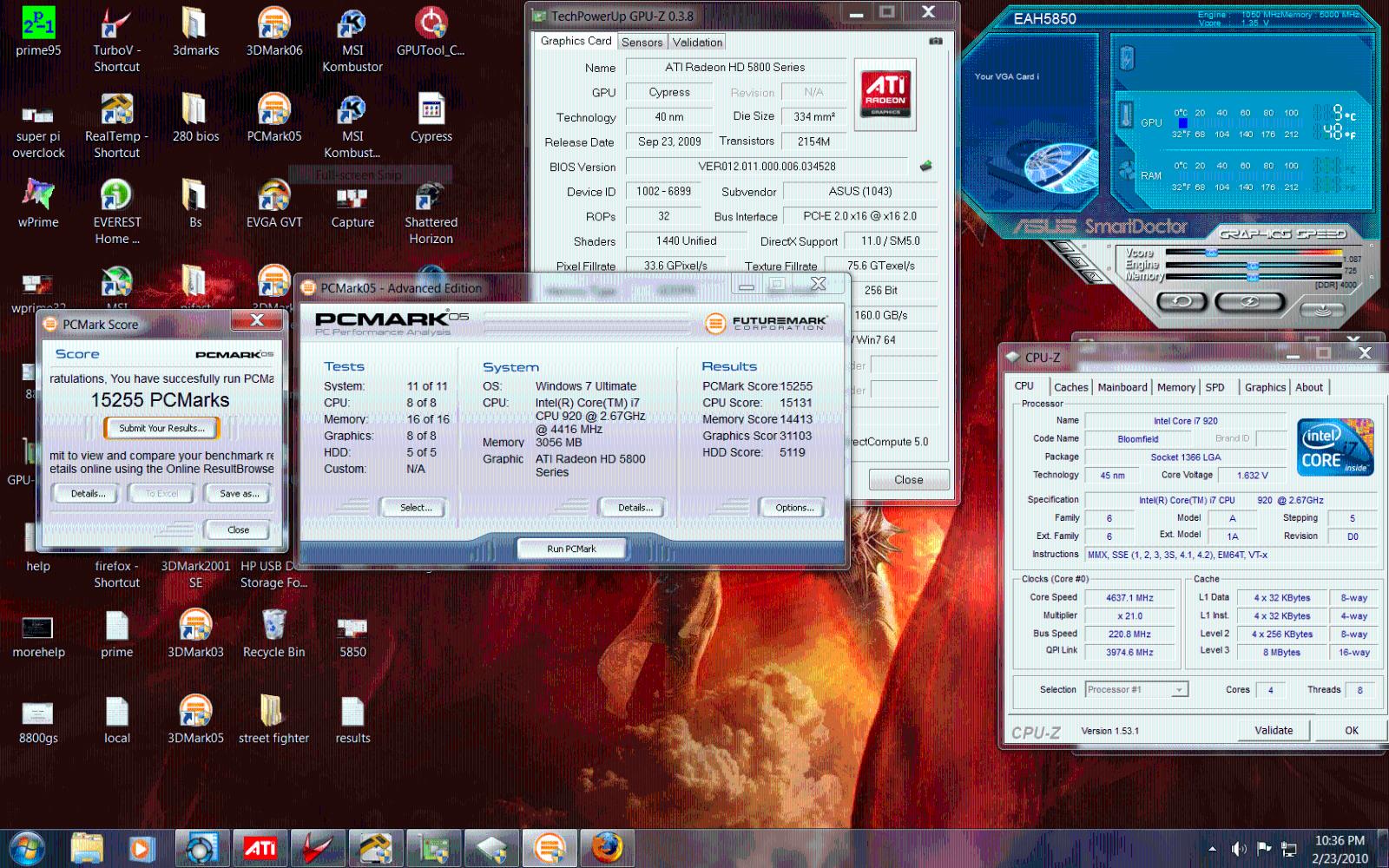The image size is (1389, 868).
Task: Switch to the Sensors tab in GPU-Z
Action: (x=642, y=42)
